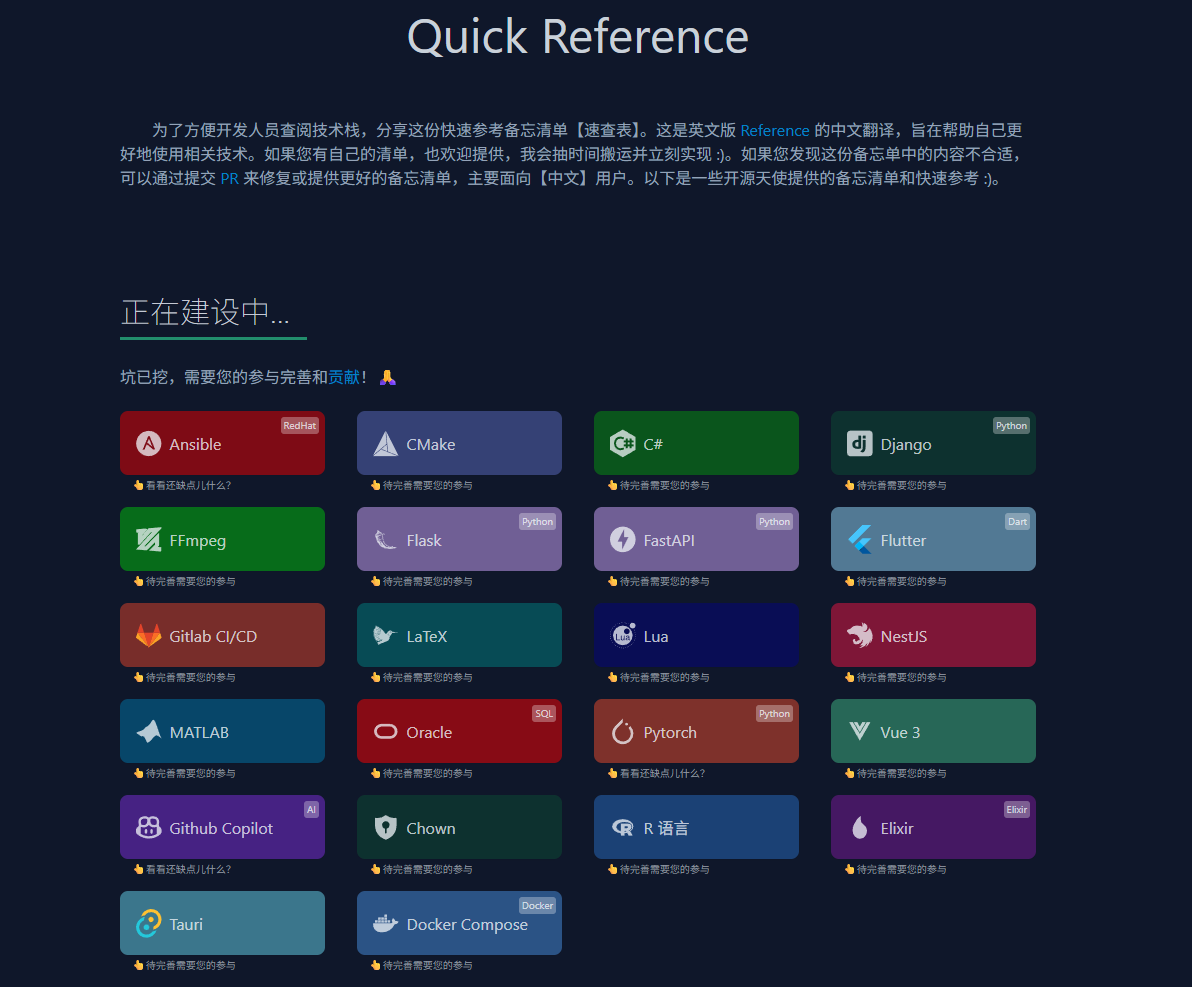This screenshot has height=987, width=1192.
Task: Click the pointing hand below the Ansible card
Action: (138, 485)
